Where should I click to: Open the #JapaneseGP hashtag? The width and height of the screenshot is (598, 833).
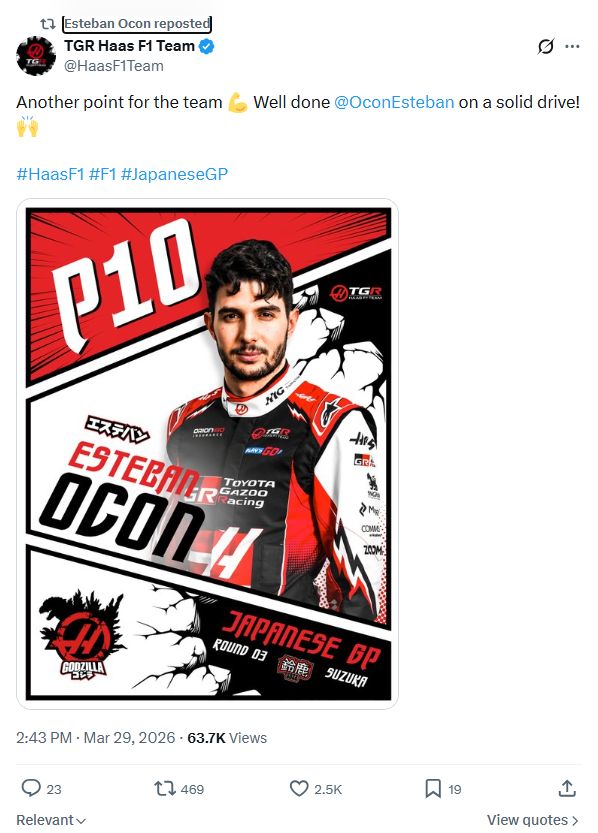click(174, 174)
